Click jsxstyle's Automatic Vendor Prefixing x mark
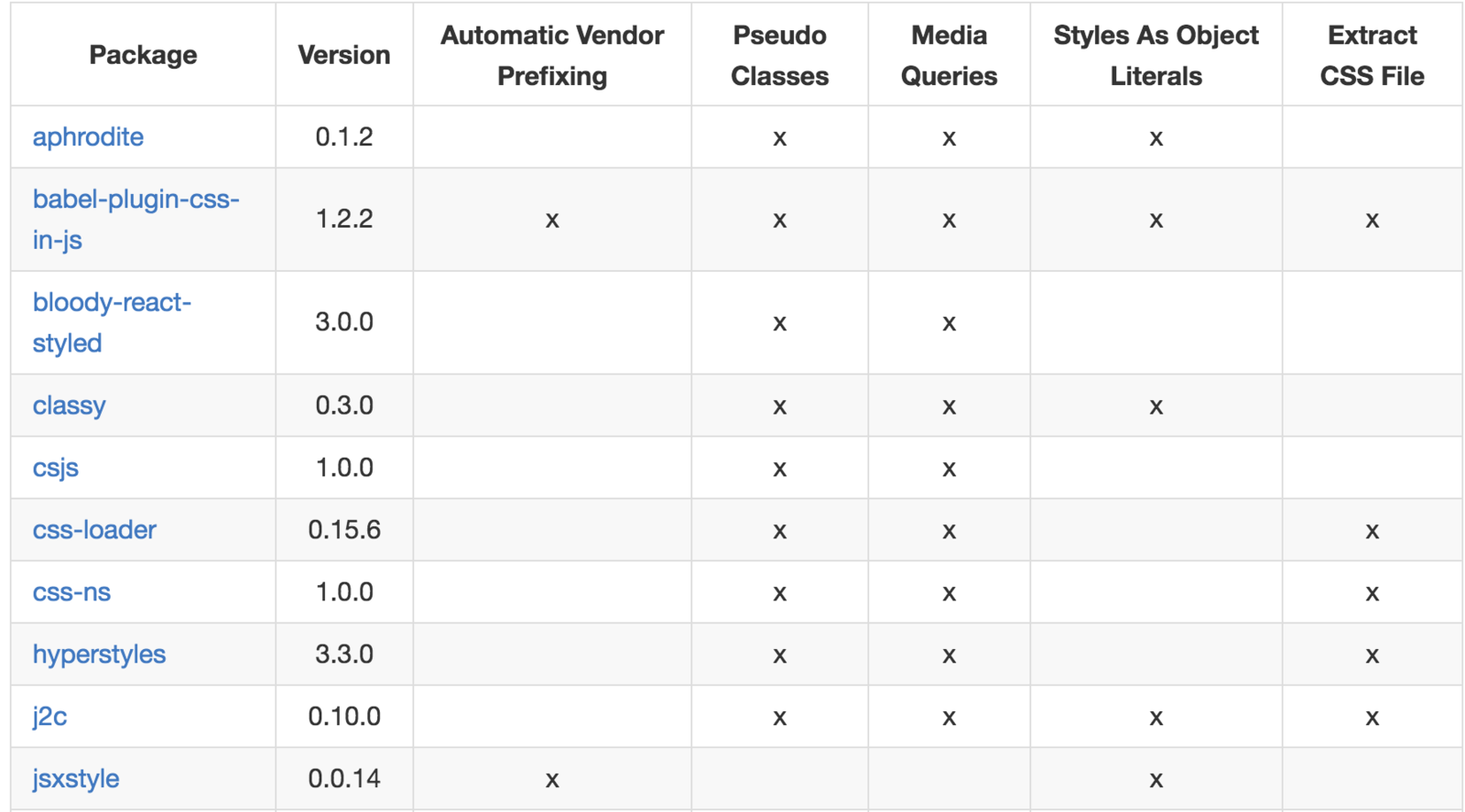 coord(552,780)
